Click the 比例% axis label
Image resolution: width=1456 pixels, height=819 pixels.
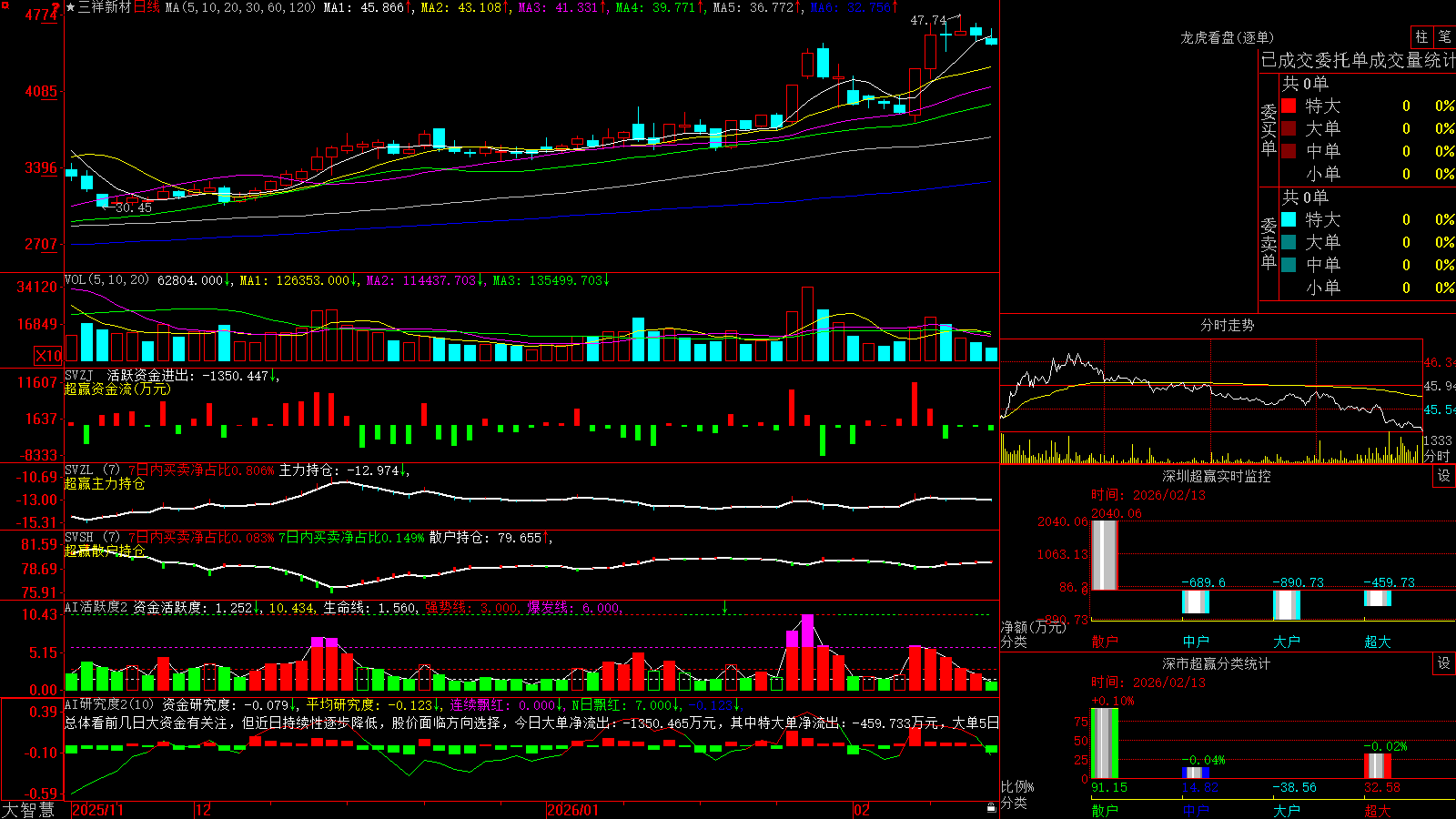point(1018,786)
